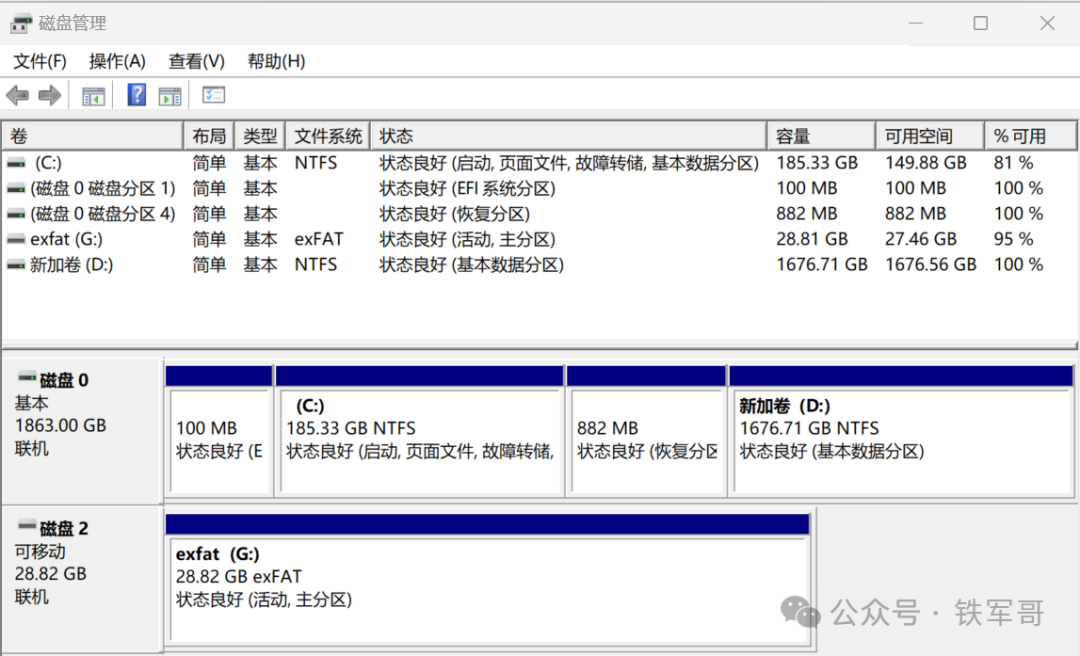Click the 磁盘 0 disk header panel

coord(83,431)
